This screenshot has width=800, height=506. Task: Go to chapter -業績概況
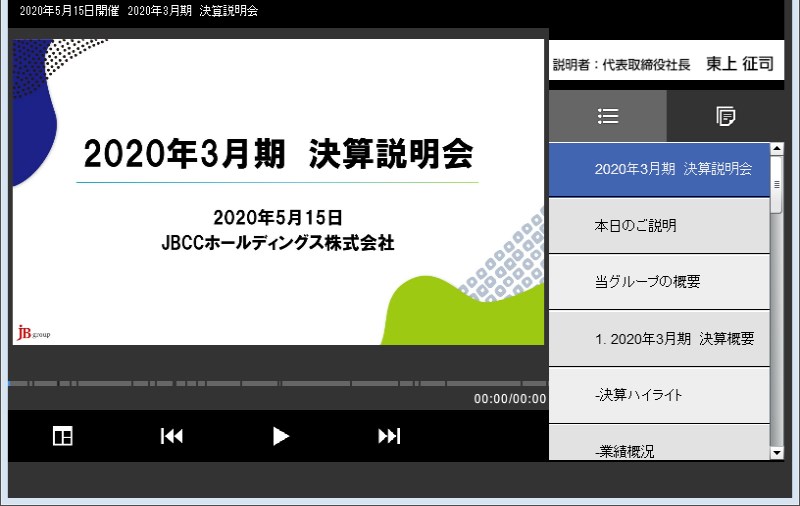[x=659, y=442]
